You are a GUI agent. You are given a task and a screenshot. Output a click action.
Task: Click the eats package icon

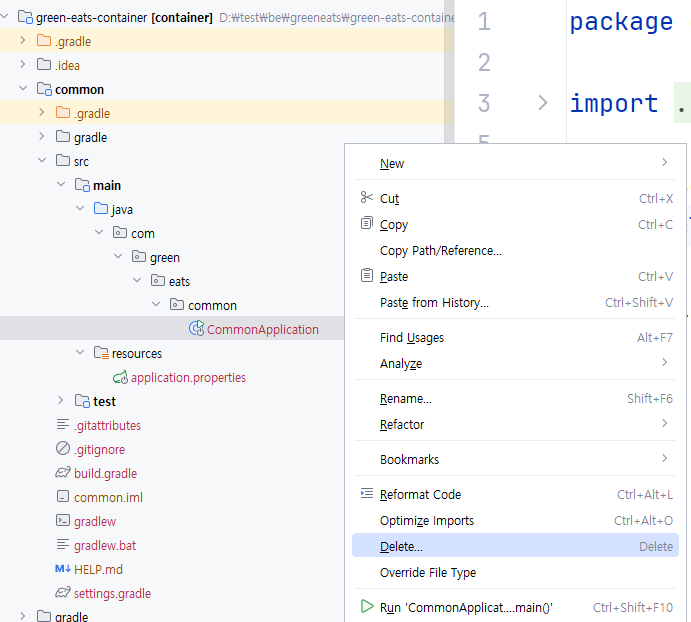coord(158,280)
